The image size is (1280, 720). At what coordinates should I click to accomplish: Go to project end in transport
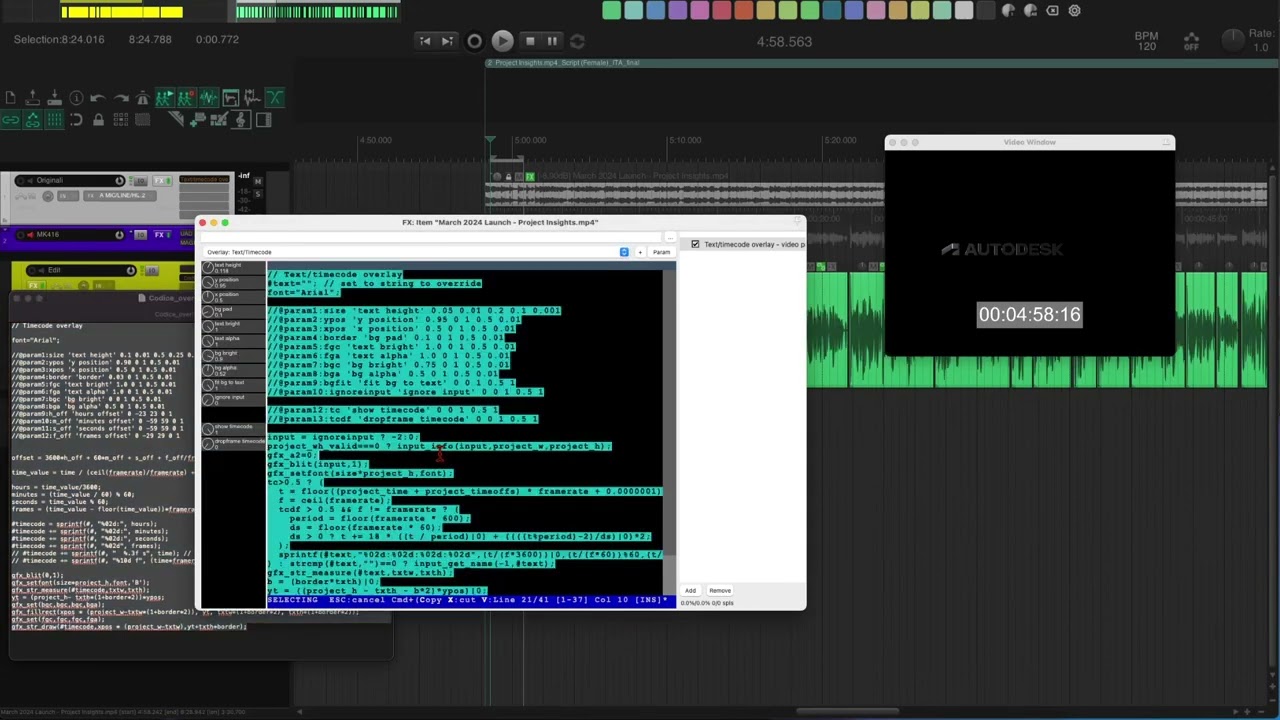pos(447,41)
